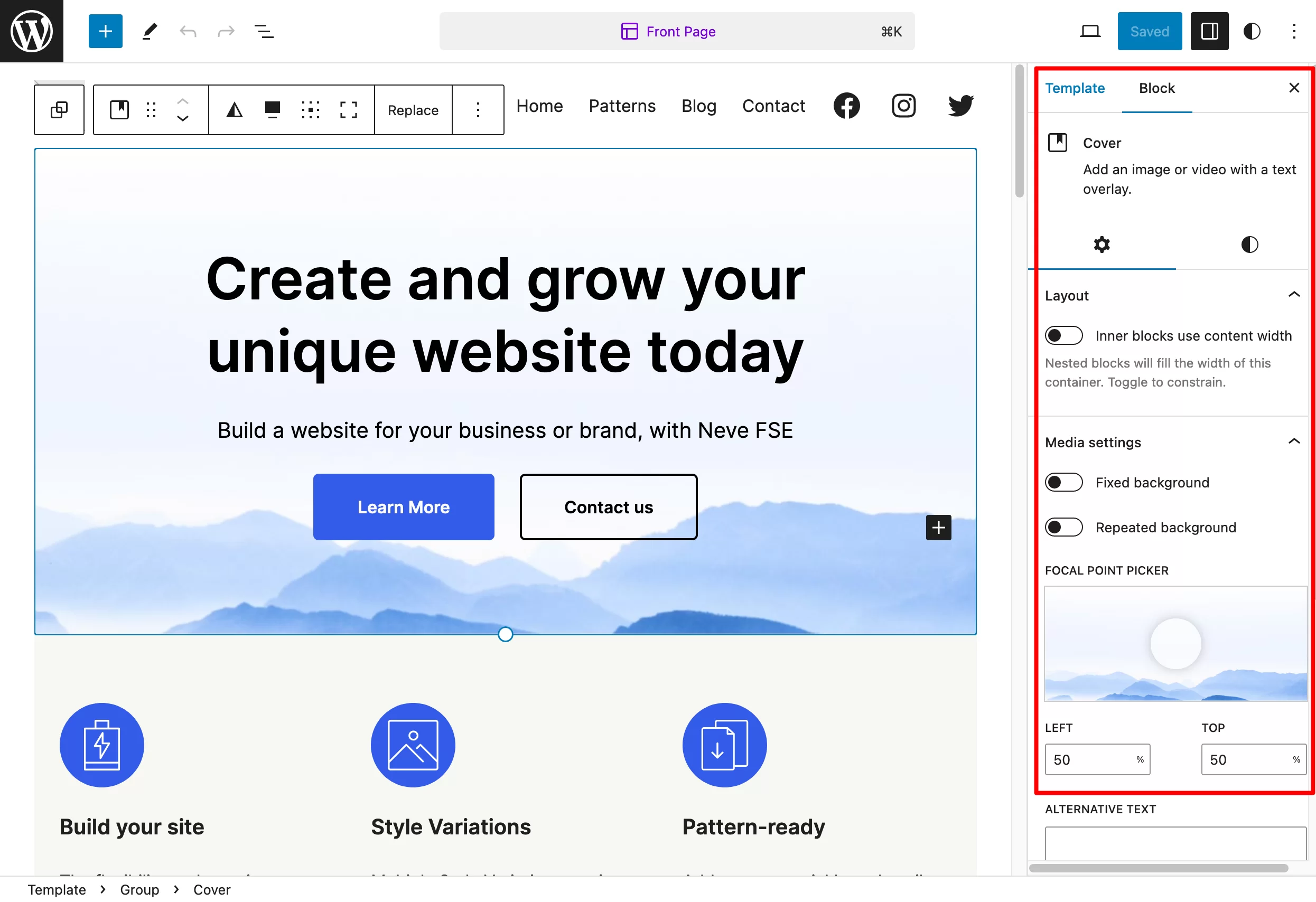Click the more options ellipsis icon in toolbar
The height and width of the screenshot is (902, 1316).
pyautogui.click(x=478, y=109)
